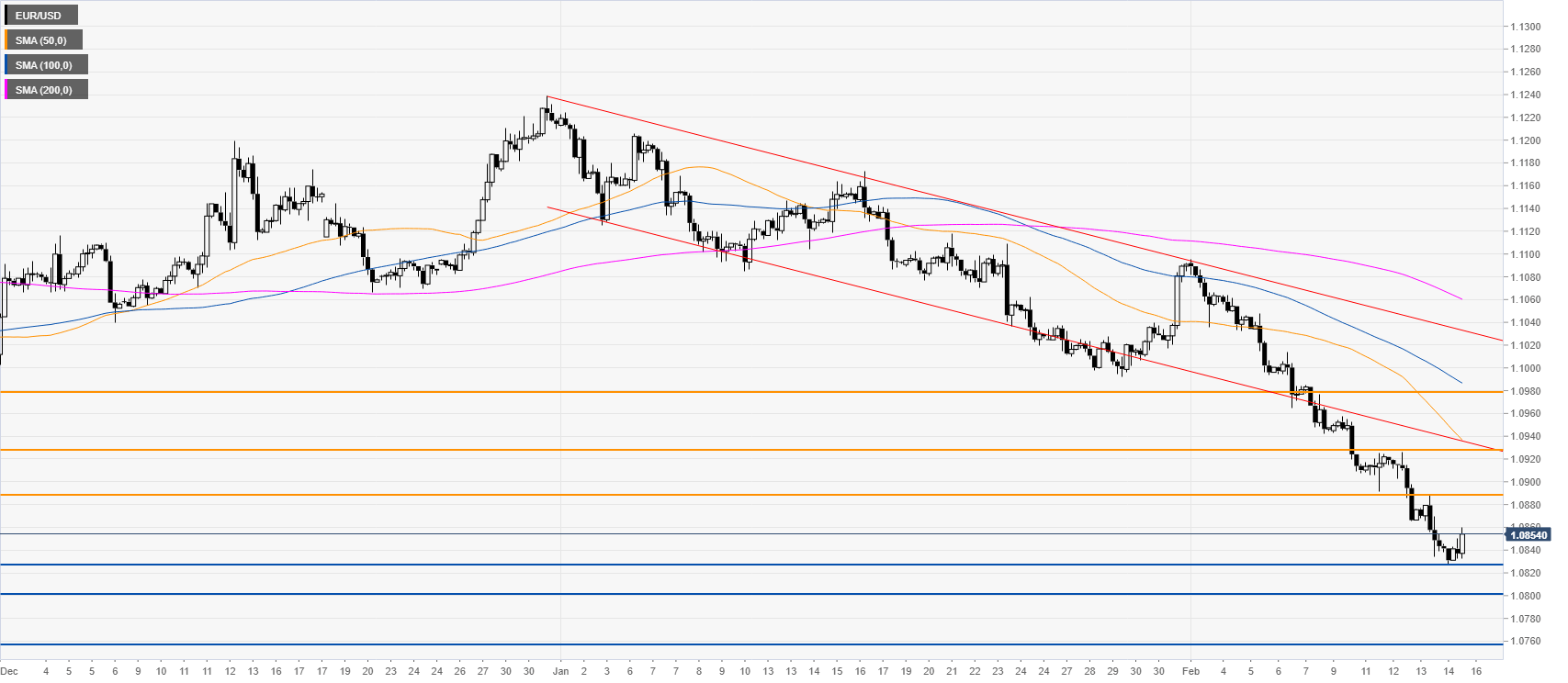Screen dimensions: 1568x683
Task: Click the Dec label on the time axis
Action: [9, 671]
